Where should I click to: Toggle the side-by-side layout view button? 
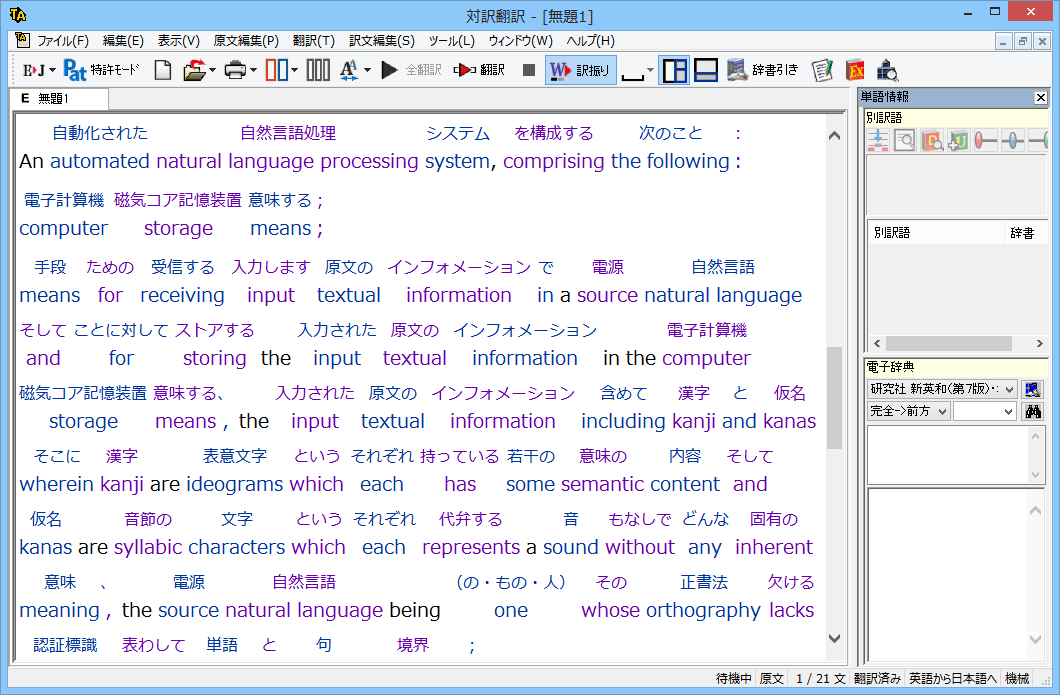pos(675,70)
